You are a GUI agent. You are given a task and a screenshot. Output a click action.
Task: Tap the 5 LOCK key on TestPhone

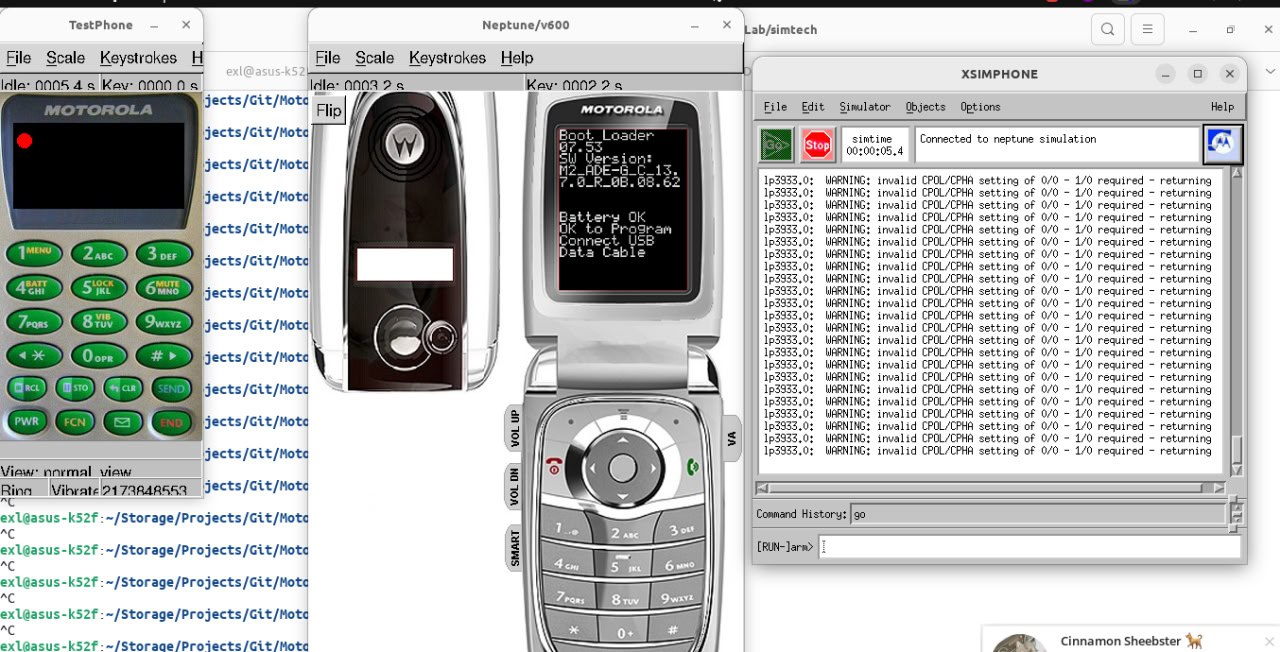pyautogui.click(x=98, y=288)
